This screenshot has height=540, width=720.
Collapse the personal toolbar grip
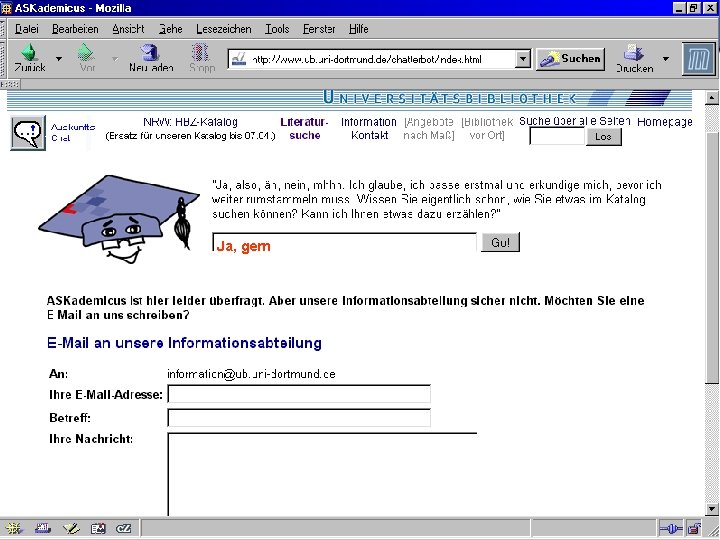10,84
